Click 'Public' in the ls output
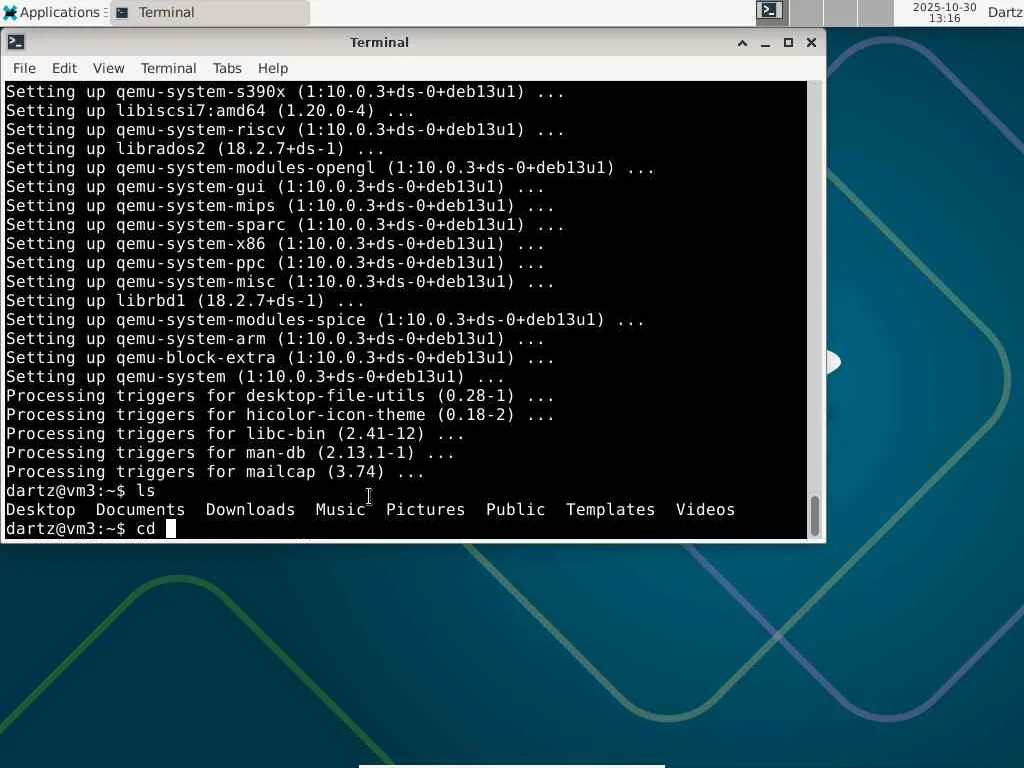 (515, 509)
